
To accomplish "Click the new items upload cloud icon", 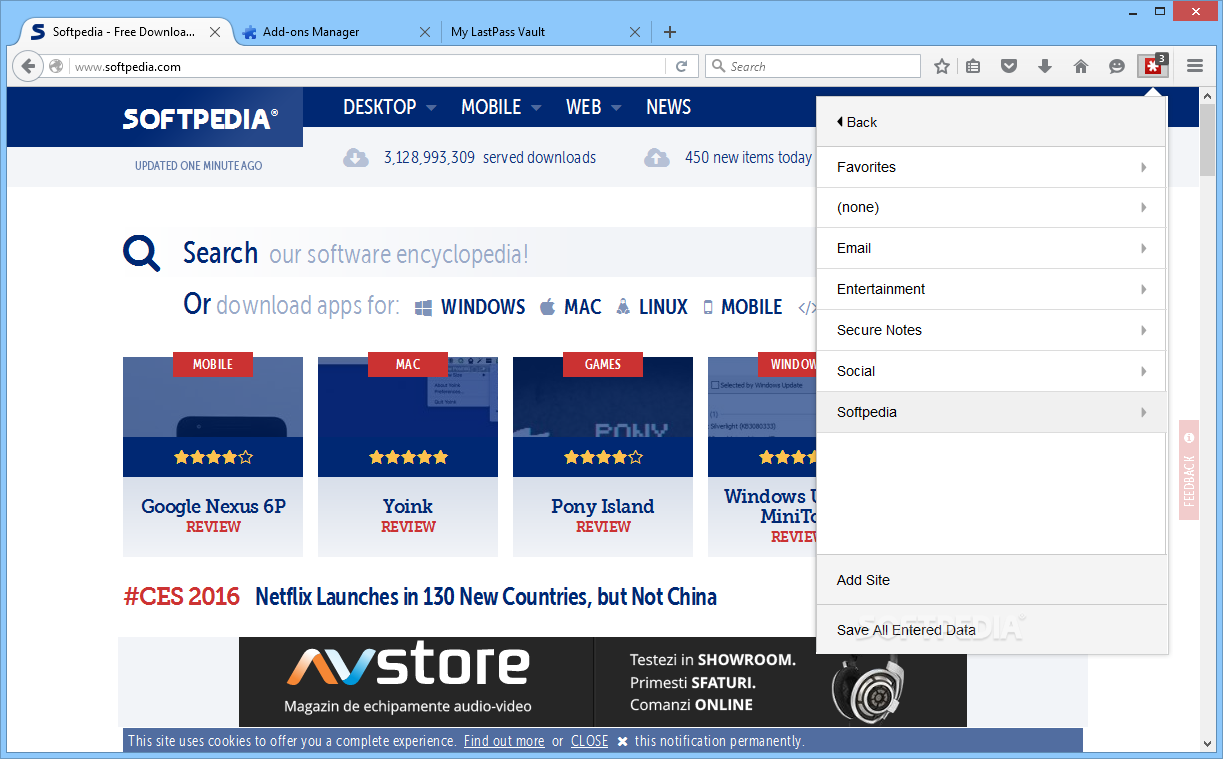I will tap(656, 157).
